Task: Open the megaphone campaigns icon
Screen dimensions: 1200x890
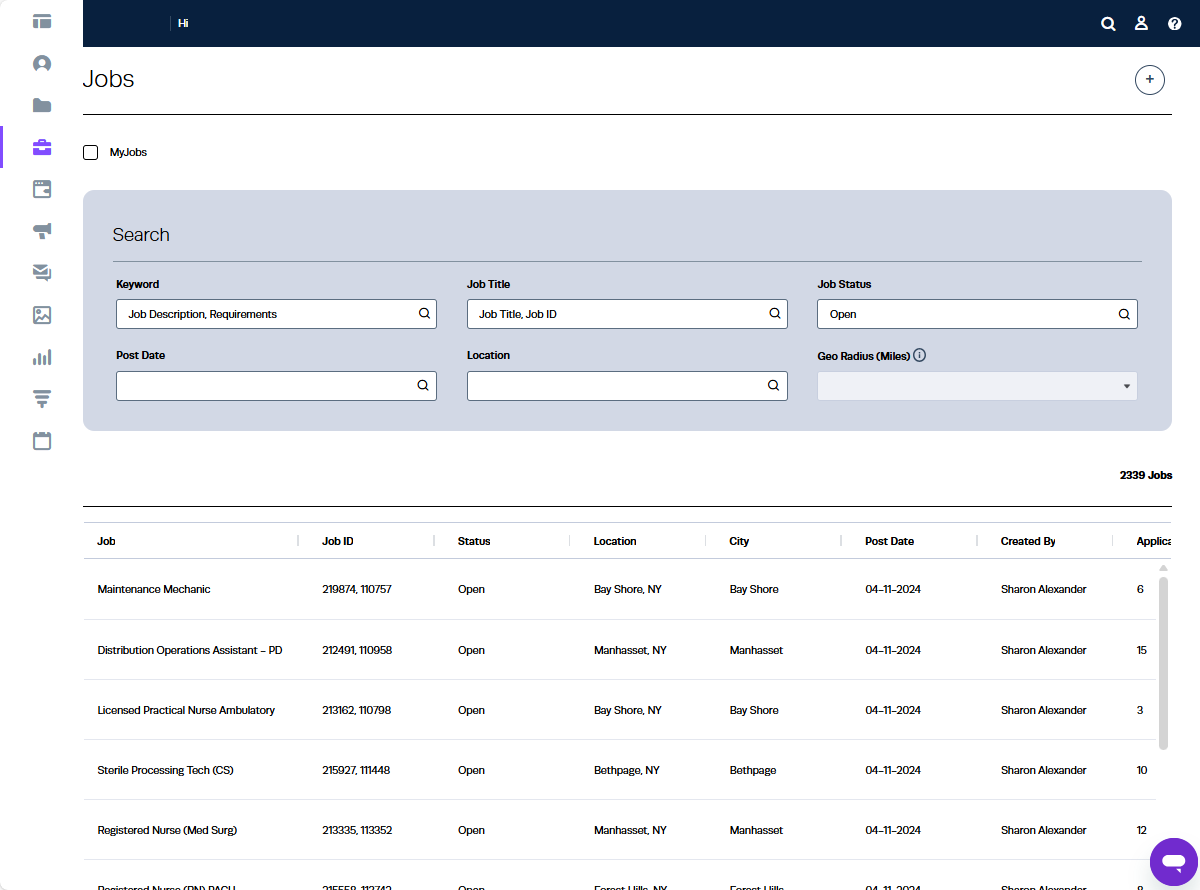Action: click(42, 231)
